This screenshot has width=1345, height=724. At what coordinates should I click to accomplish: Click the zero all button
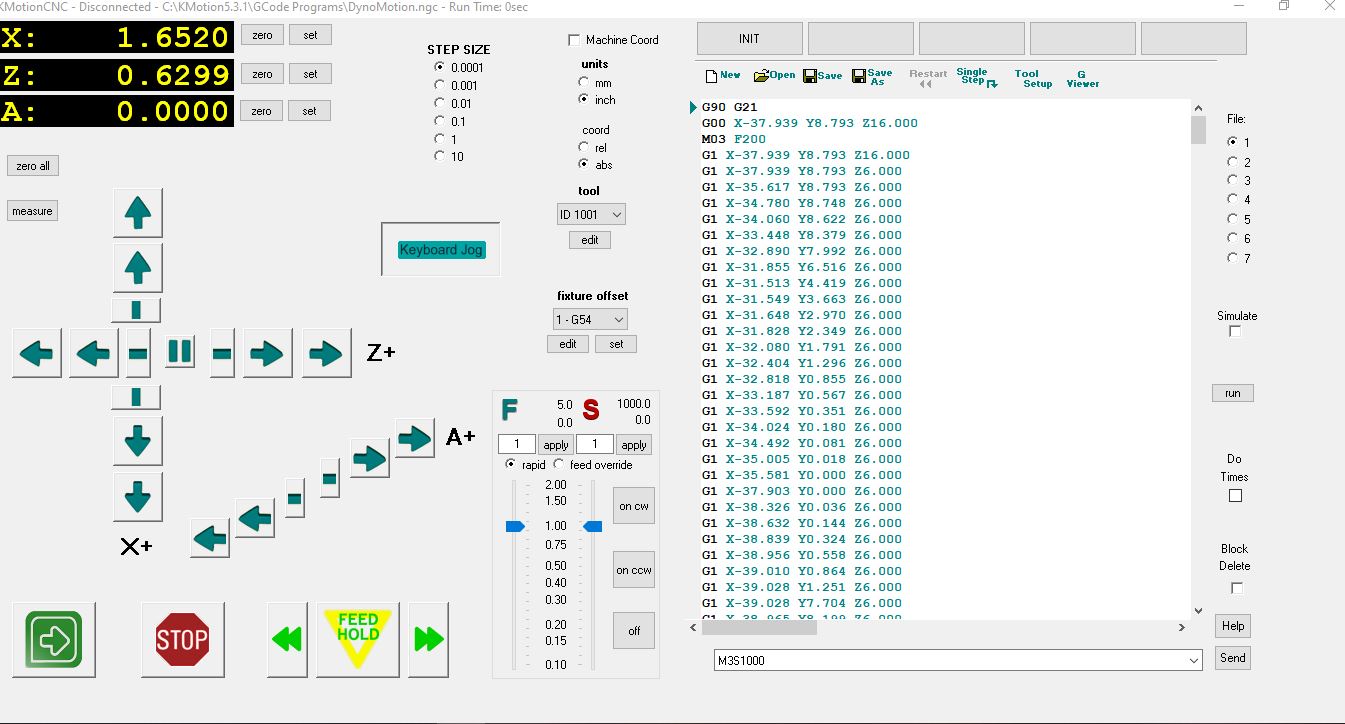click(33, 166)
